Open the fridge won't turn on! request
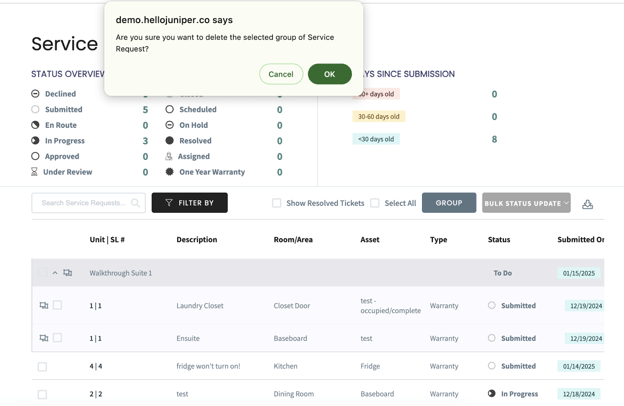The height and width of the screenshot is (406, 624). [x=208, y=366]
